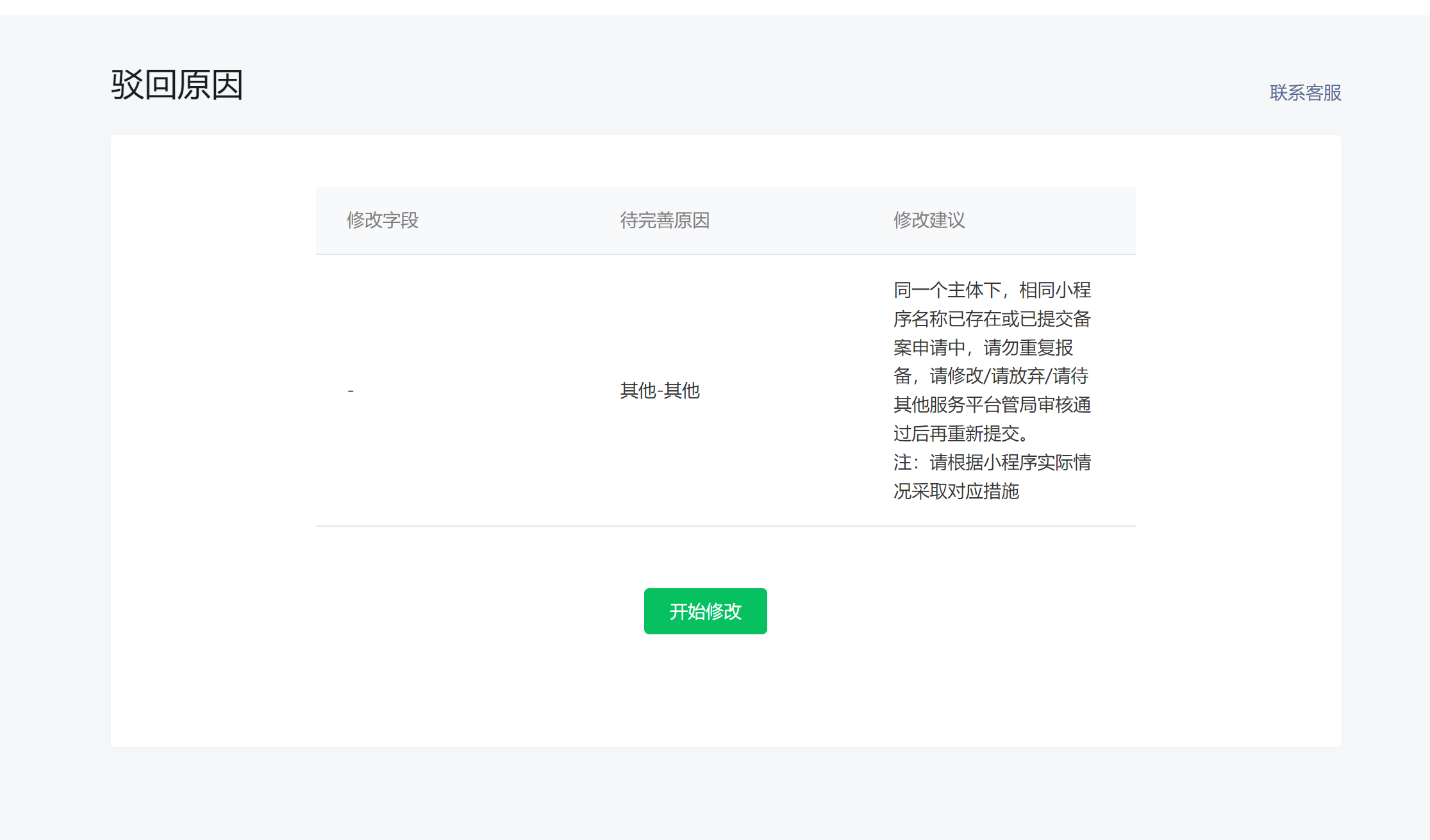Click text line 况采取对应措施

(956, 491)
